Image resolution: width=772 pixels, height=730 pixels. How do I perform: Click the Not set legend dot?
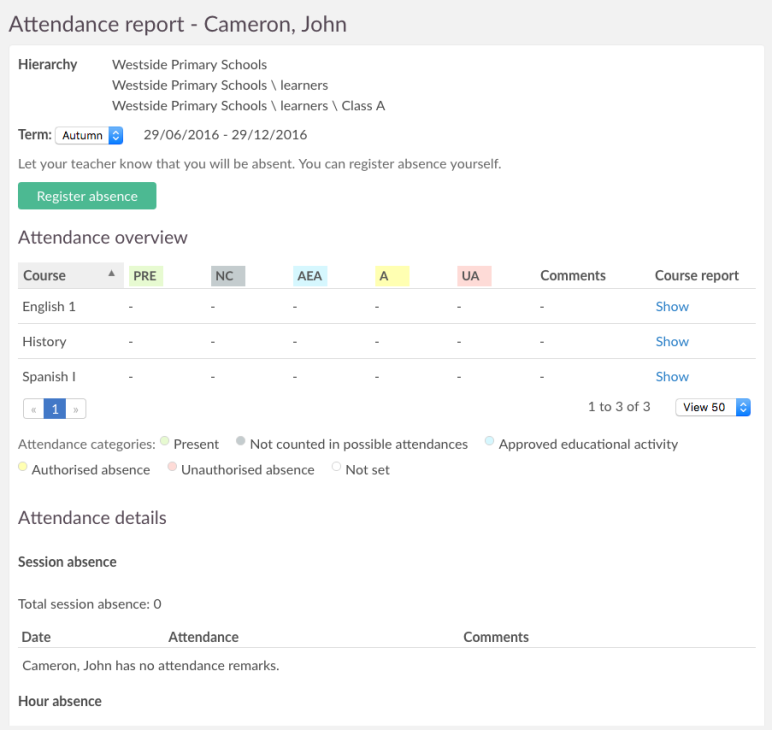click(336, 467)
